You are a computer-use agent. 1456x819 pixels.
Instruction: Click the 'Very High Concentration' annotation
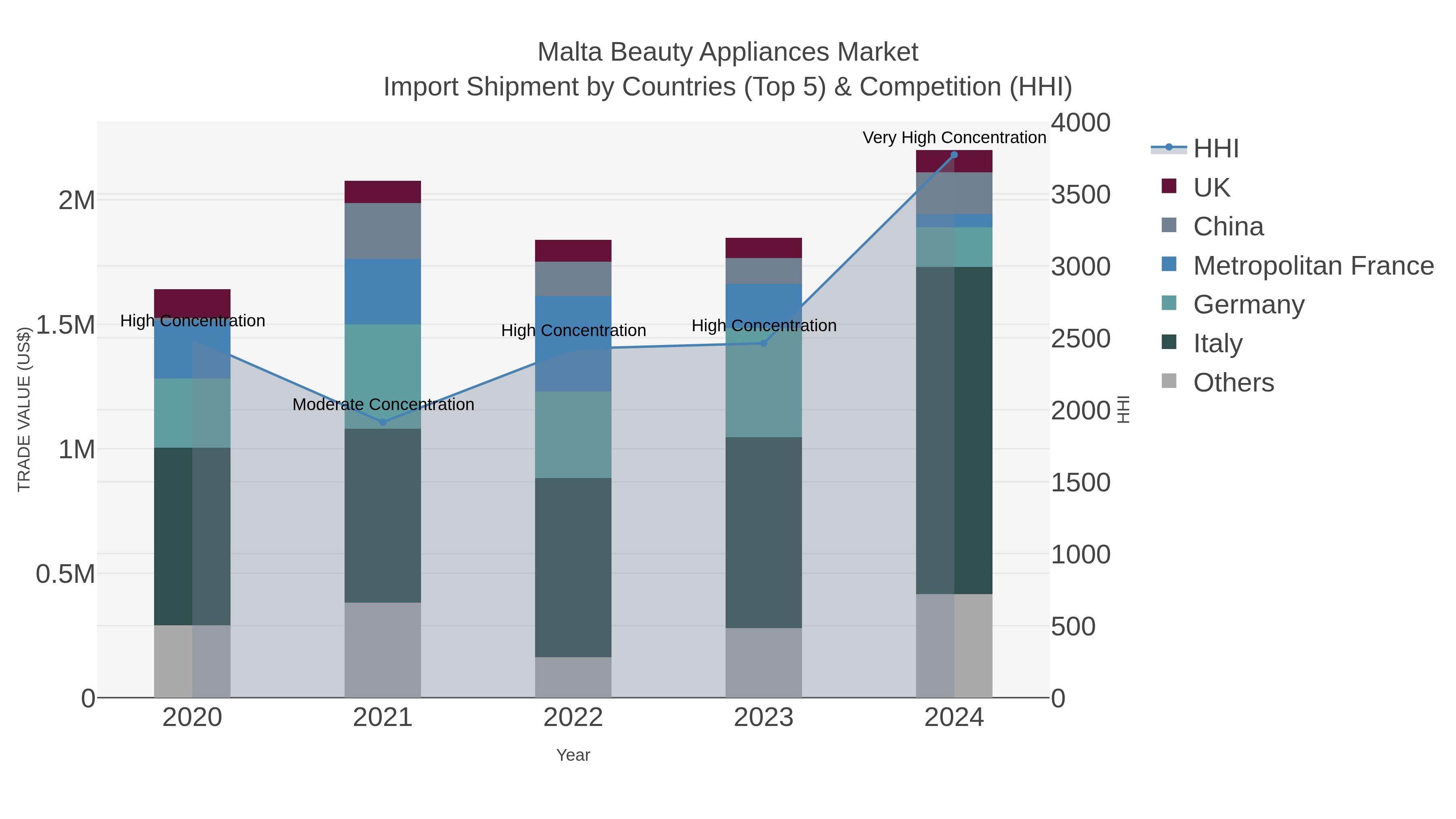[x=954, y=138]
